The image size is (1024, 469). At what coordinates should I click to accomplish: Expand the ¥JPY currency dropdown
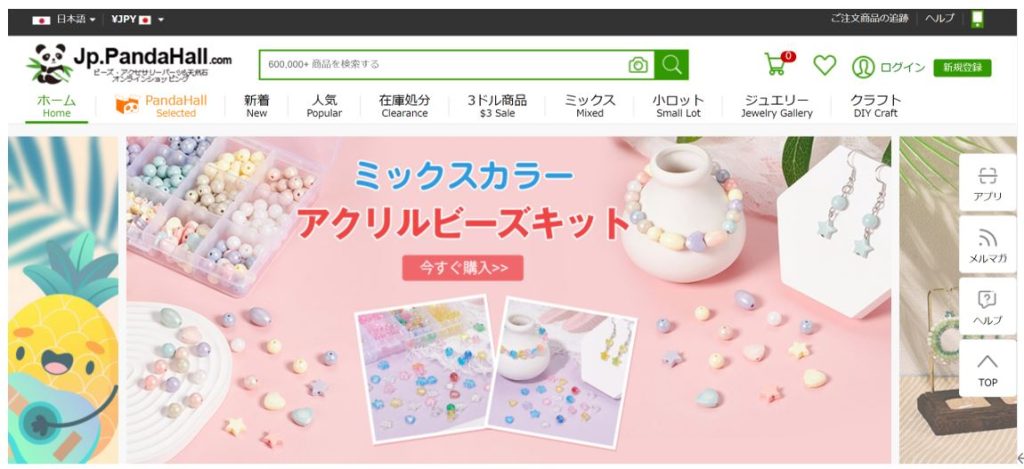tap(137, 20)
